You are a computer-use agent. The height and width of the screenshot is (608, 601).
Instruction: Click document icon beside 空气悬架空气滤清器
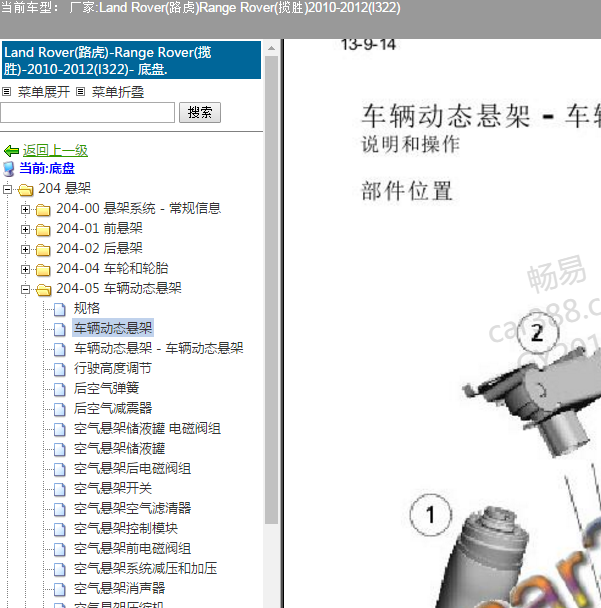(x=59, y=509)
